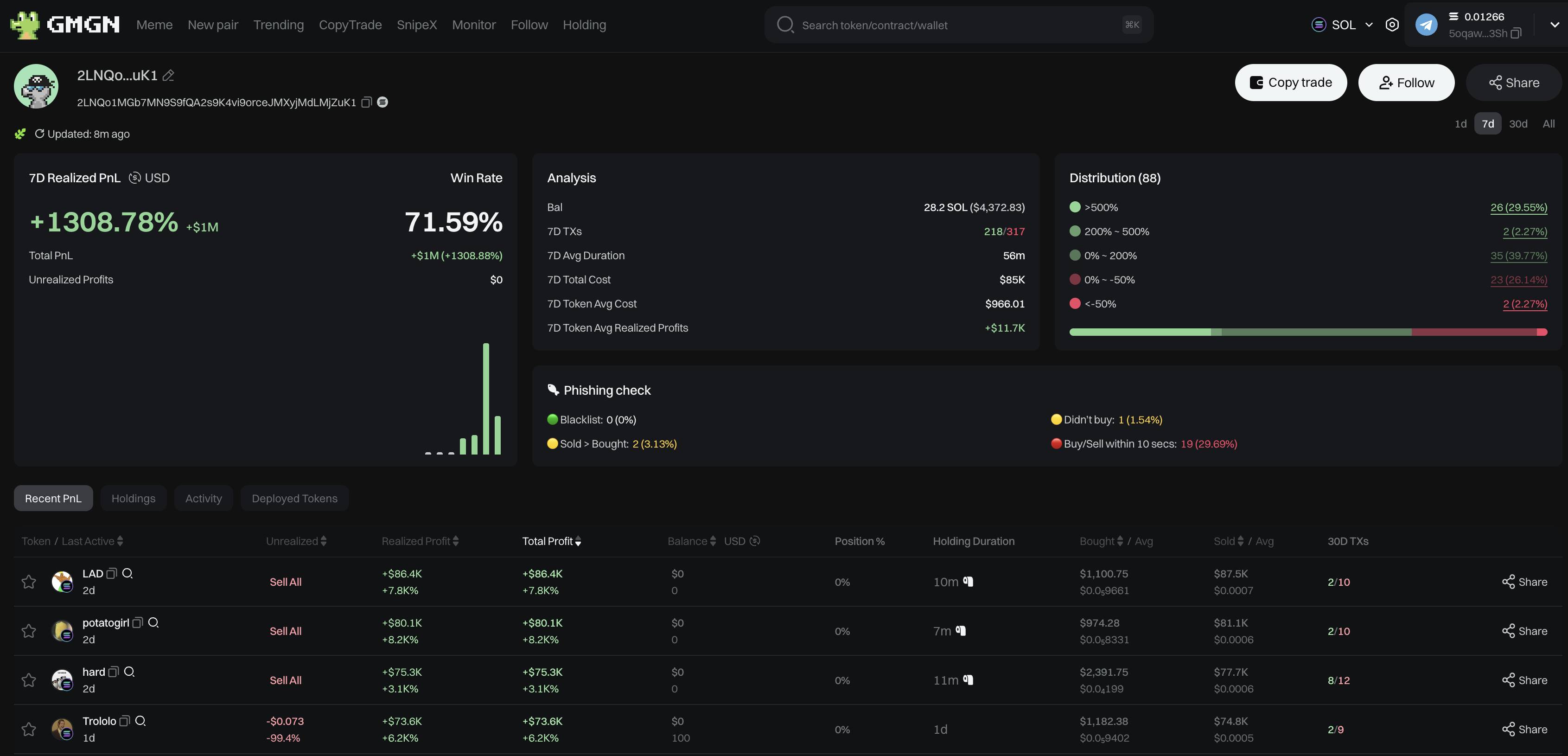Open the Deployed Tokens tab

tap(294, 499)
